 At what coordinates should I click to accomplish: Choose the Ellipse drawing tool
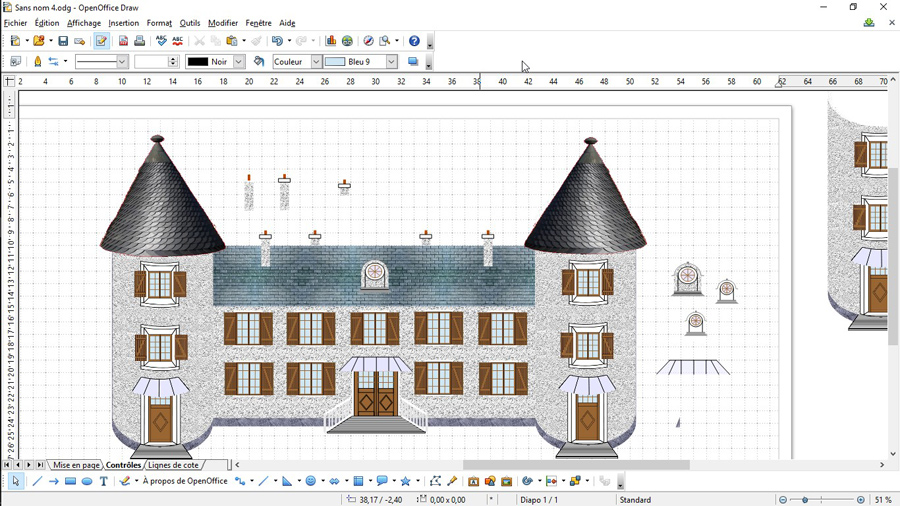point(87,481)
